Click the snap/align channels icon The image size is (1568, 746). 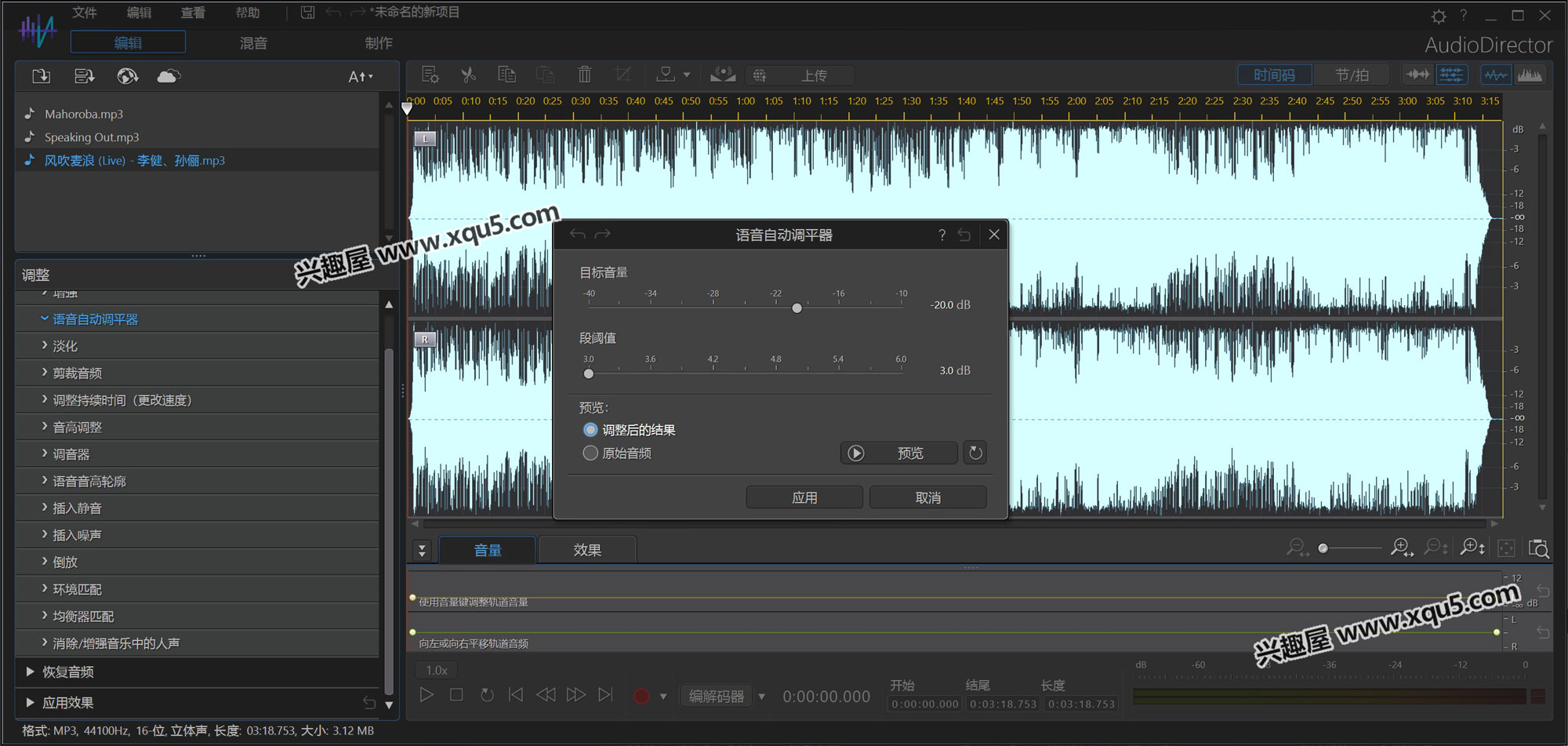point(1417,75)
